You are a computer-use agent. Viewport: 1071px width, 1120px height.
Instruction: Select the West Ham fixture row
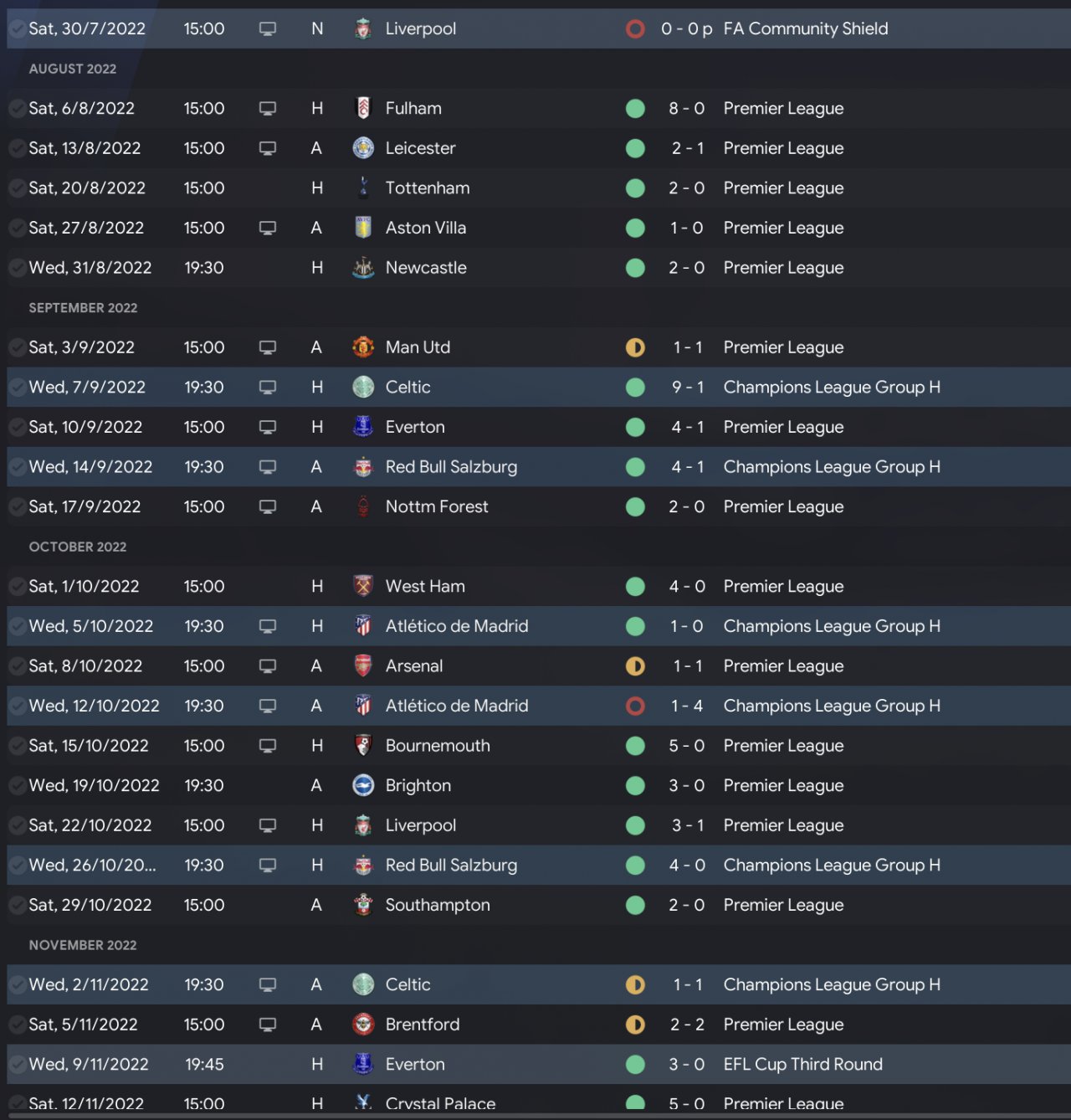535,586
